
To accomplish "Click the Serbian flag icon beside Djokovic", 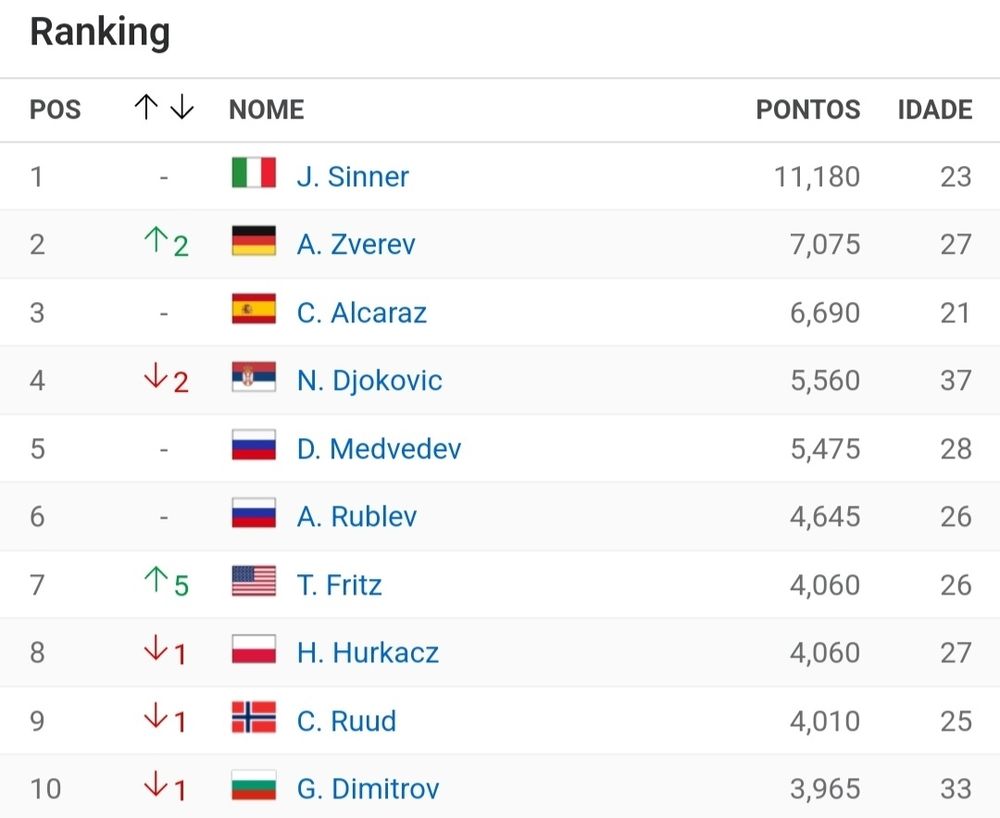I will (x=254, y=376).
